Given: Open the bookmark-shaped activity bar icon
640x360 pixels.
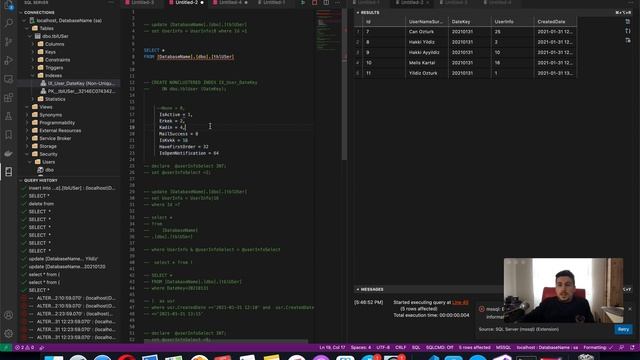Looking at the screenshot, I should pyautogui.click(x=9, y=135).
